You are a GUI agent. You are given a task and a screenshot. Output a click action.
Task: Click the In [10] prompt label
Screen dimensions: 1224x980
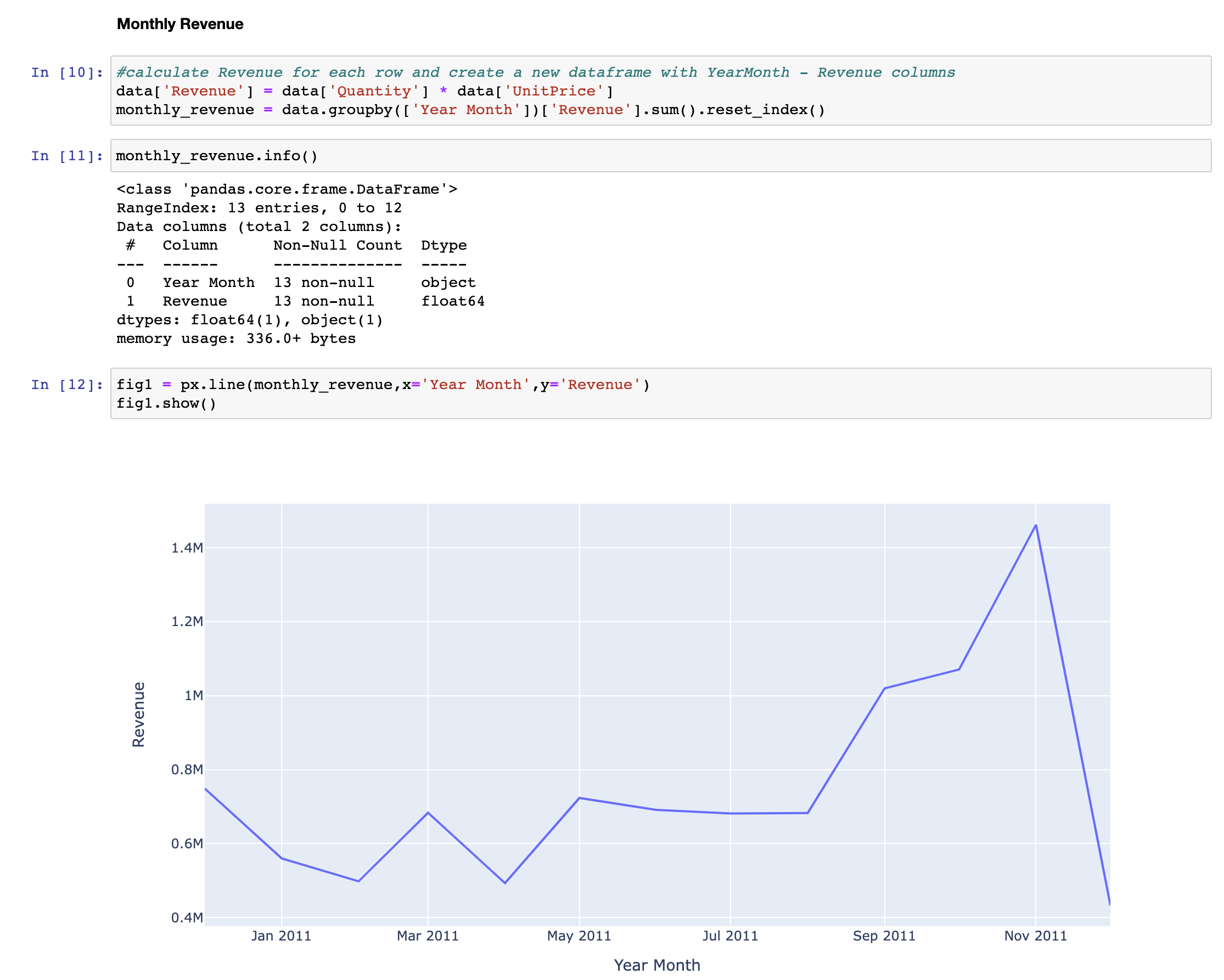coord(66,72)
